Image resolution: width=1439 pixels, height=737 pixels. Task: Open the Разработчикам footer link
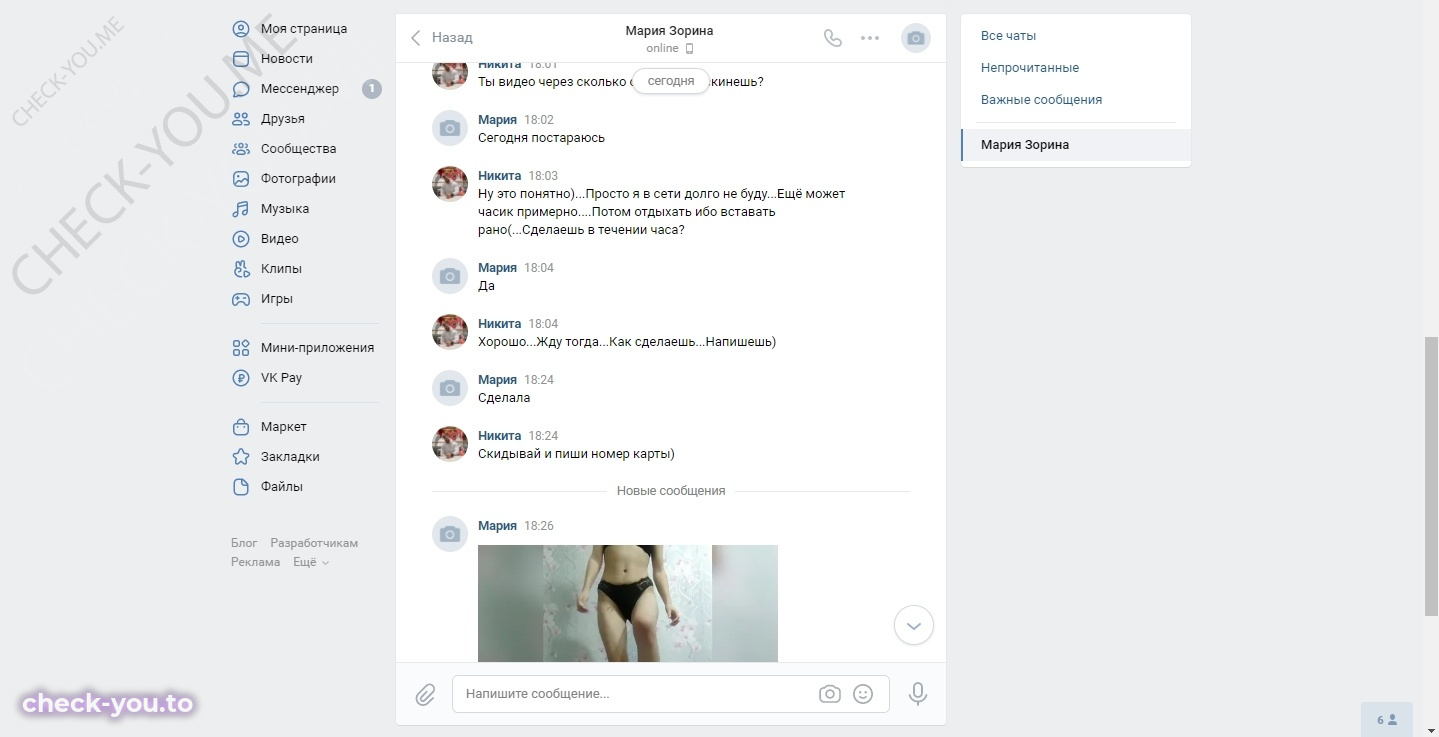314,543
